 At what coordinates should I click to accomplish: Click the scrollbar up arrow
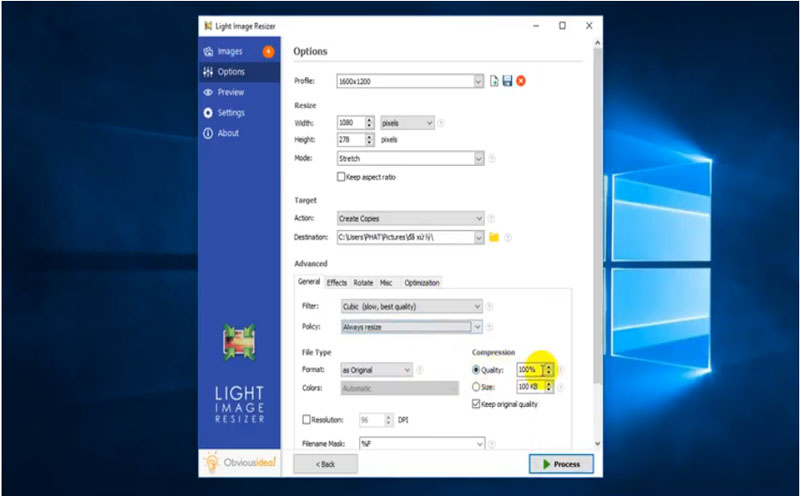[x=597, y=43]
